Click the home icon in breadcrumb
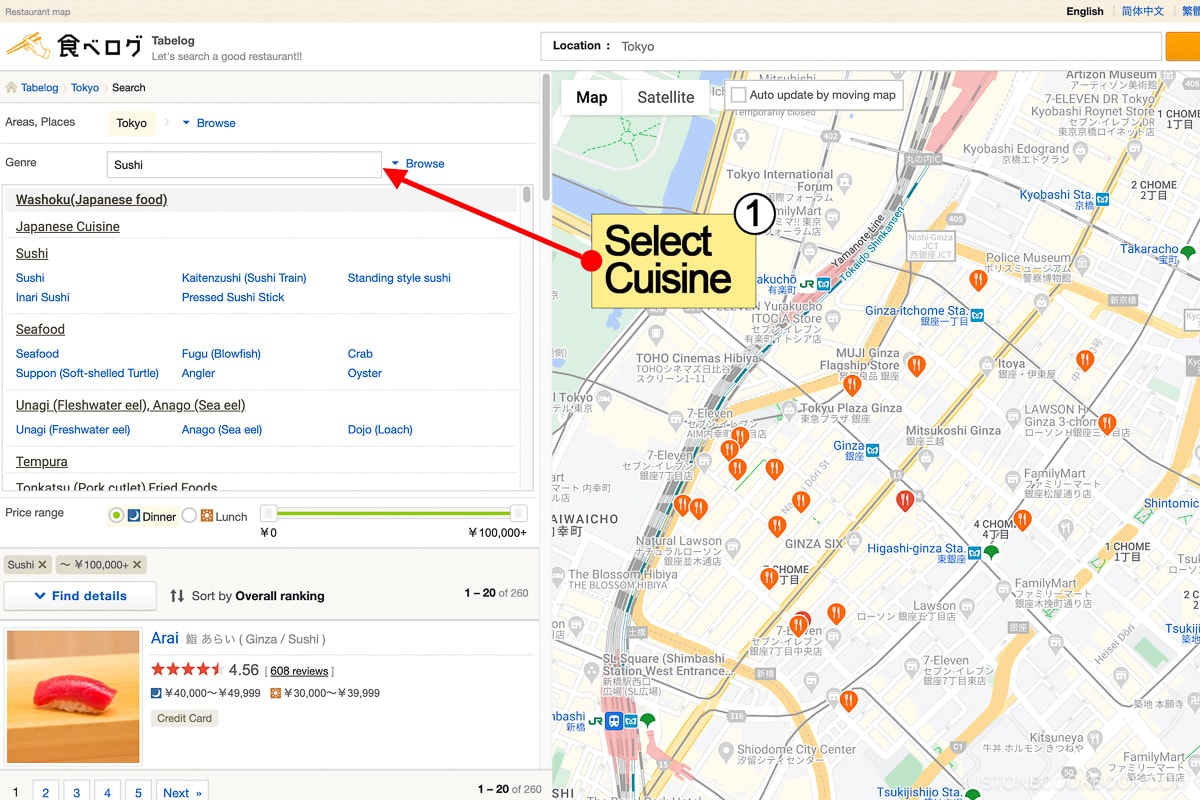Viewport: 1200px width, 800px height. (x=12, y=88)
